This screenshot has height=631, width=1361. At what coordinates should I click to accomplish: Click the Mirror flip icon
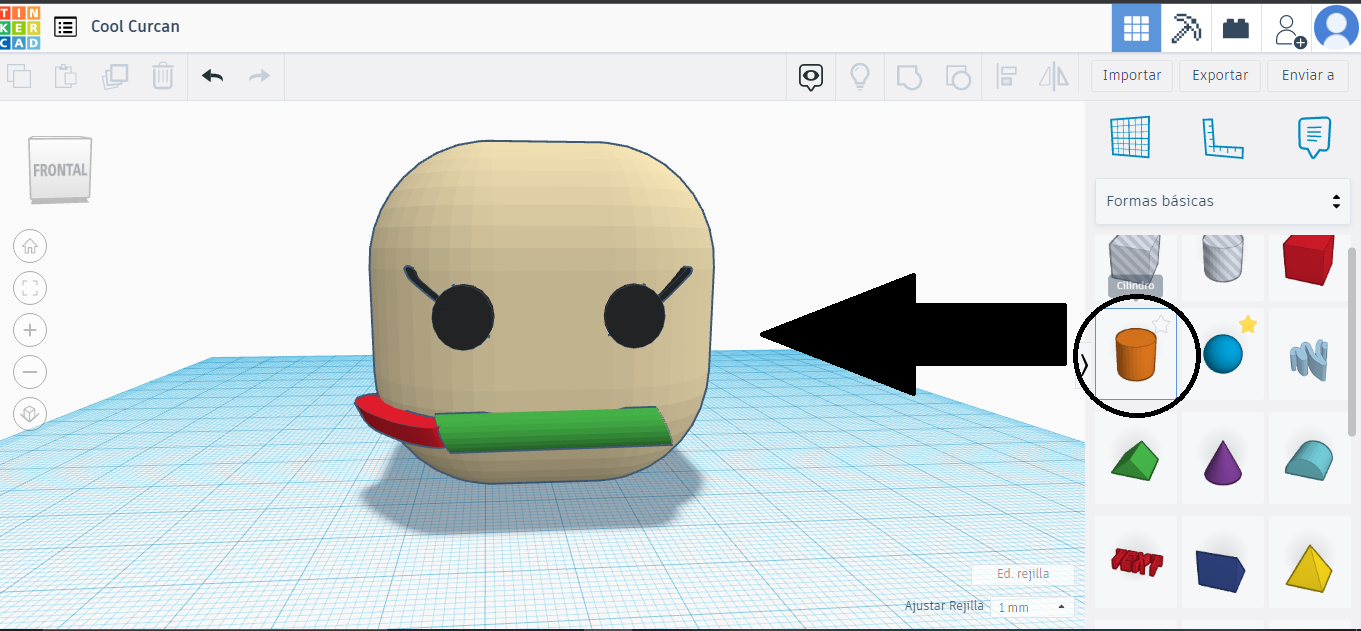tap(1054, 76)
